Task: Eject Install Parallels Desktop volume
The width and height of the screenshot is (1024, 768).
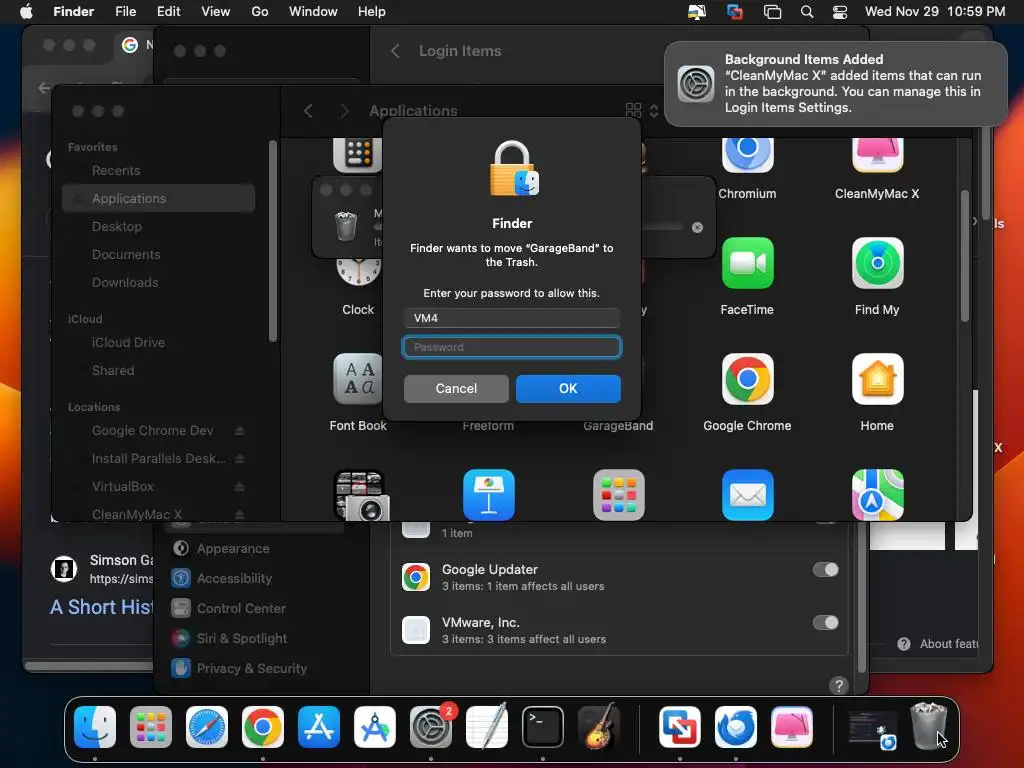Action: click(240, 458)
